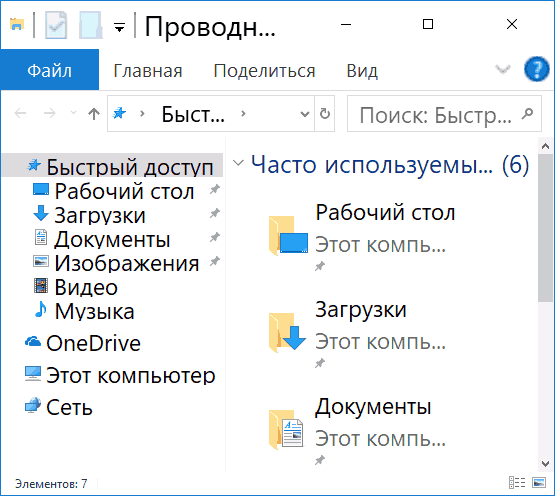Click the monitor icon for Этот компьютер
The width and height of the screenshot is (555, 496).
pos(33,374)
